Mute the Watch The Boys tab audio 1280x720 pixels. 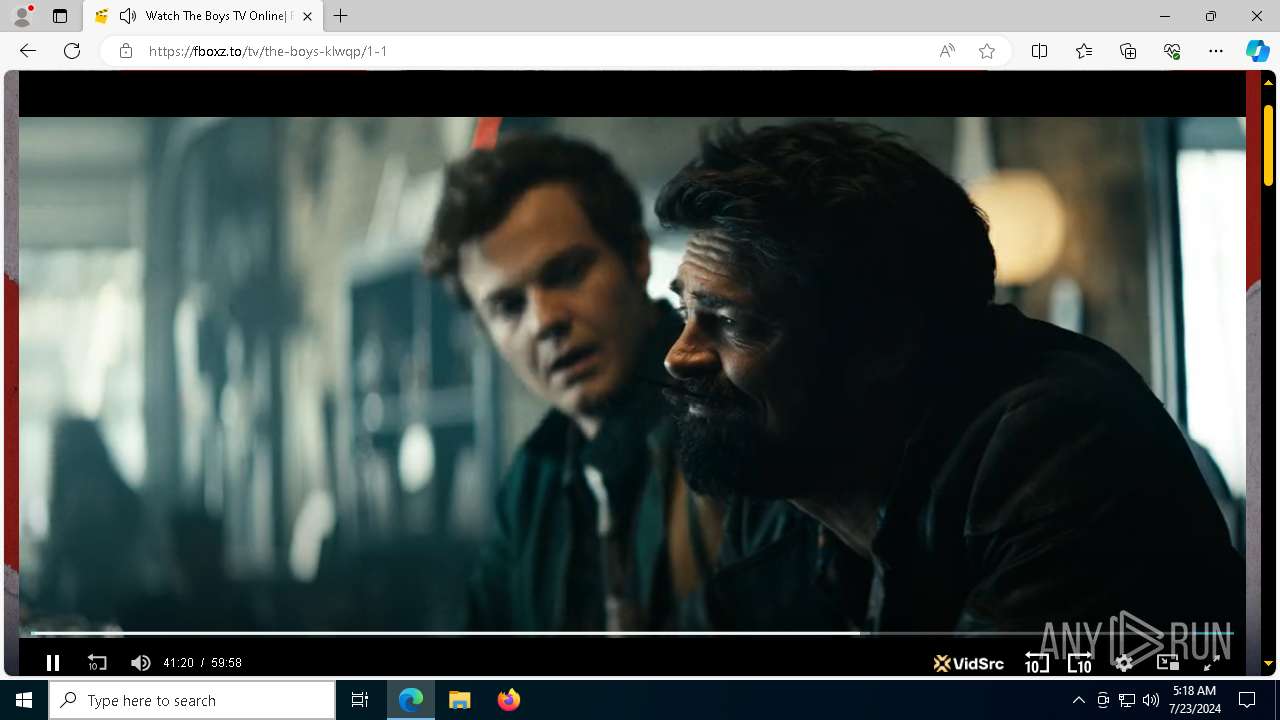pos(128,16)
